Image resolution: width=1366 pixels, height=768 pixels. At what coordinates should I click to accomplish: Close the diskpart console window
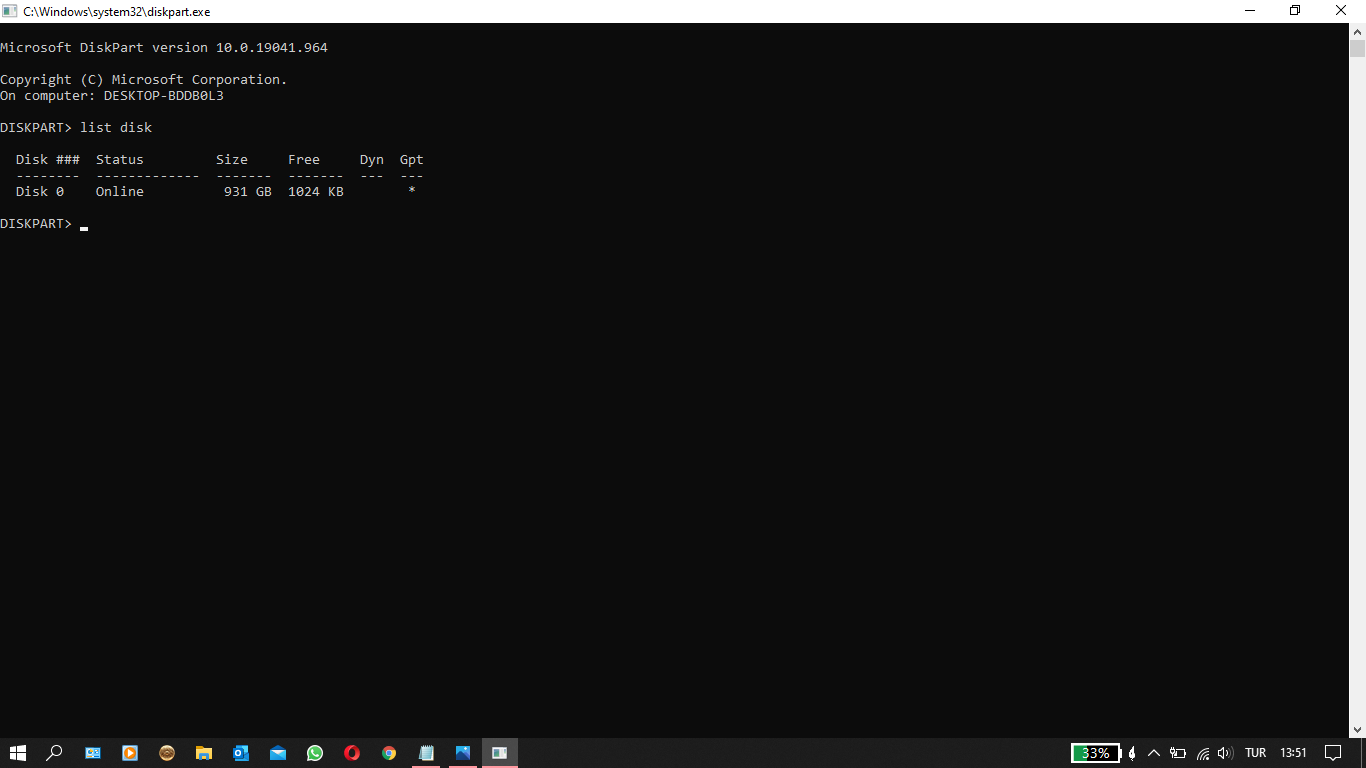1342,11
